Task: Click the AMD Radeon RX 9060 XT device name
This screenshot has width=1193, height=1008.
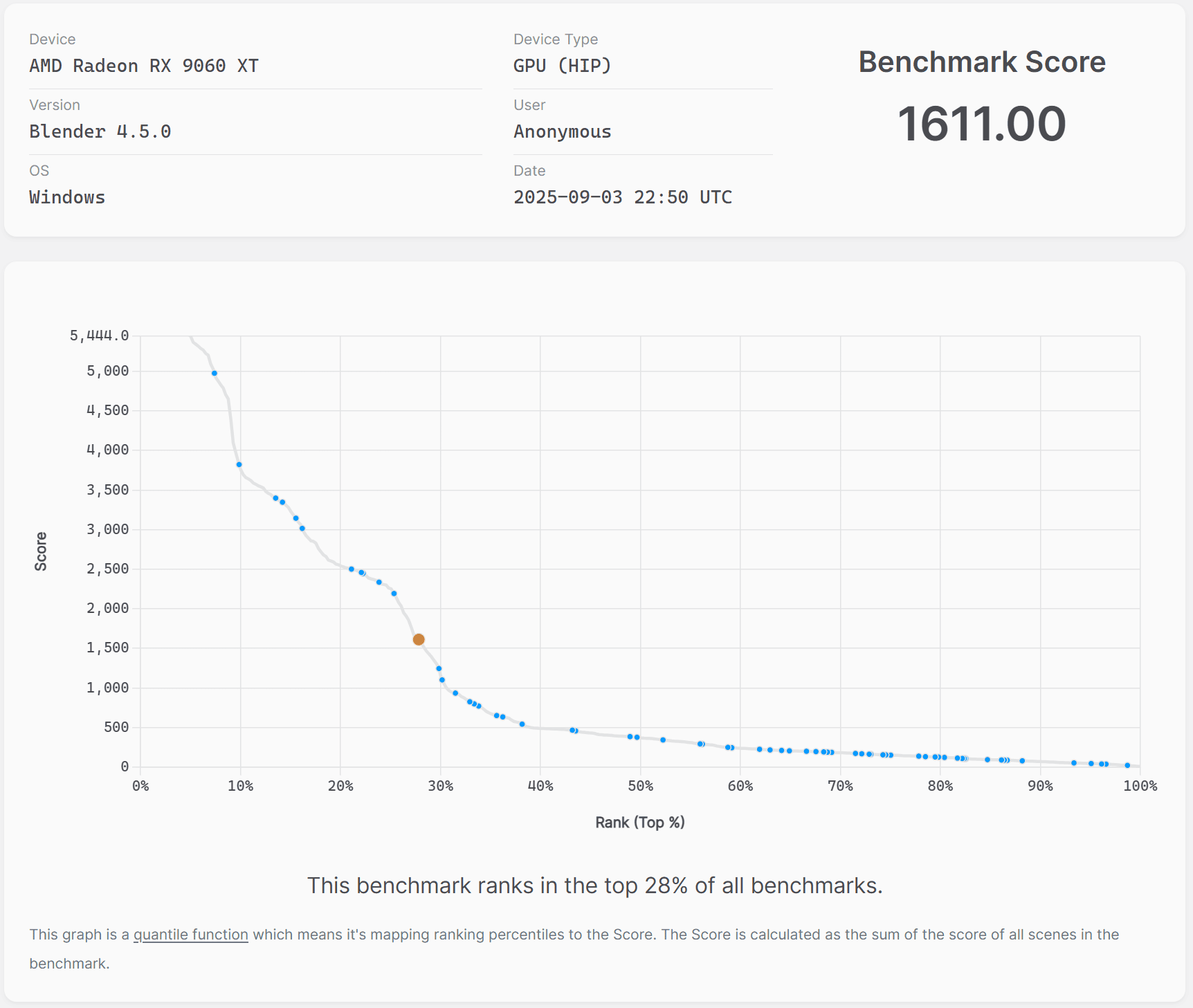Action: 144,66
